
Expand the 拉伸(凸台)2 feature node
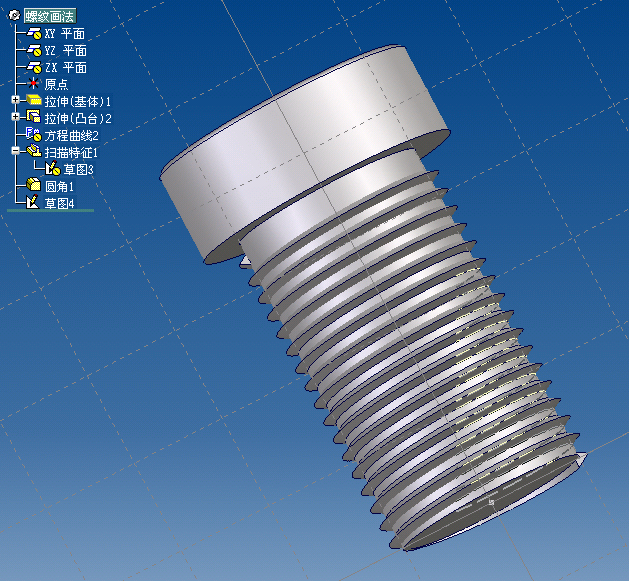15,117
